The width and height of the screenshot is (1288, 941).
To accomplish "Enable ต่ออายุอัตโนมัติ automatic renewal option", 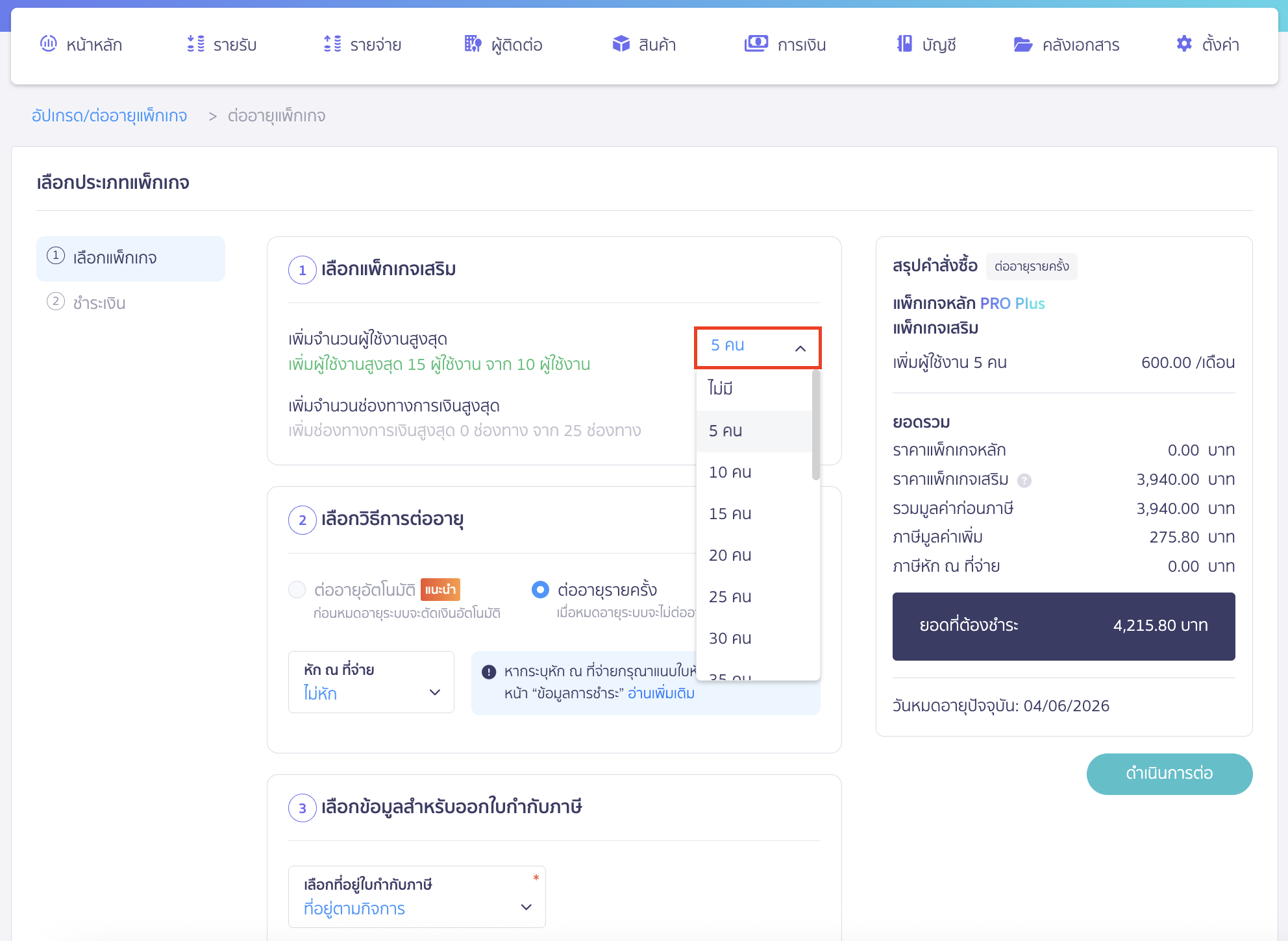I will click(x=297, y=589).
